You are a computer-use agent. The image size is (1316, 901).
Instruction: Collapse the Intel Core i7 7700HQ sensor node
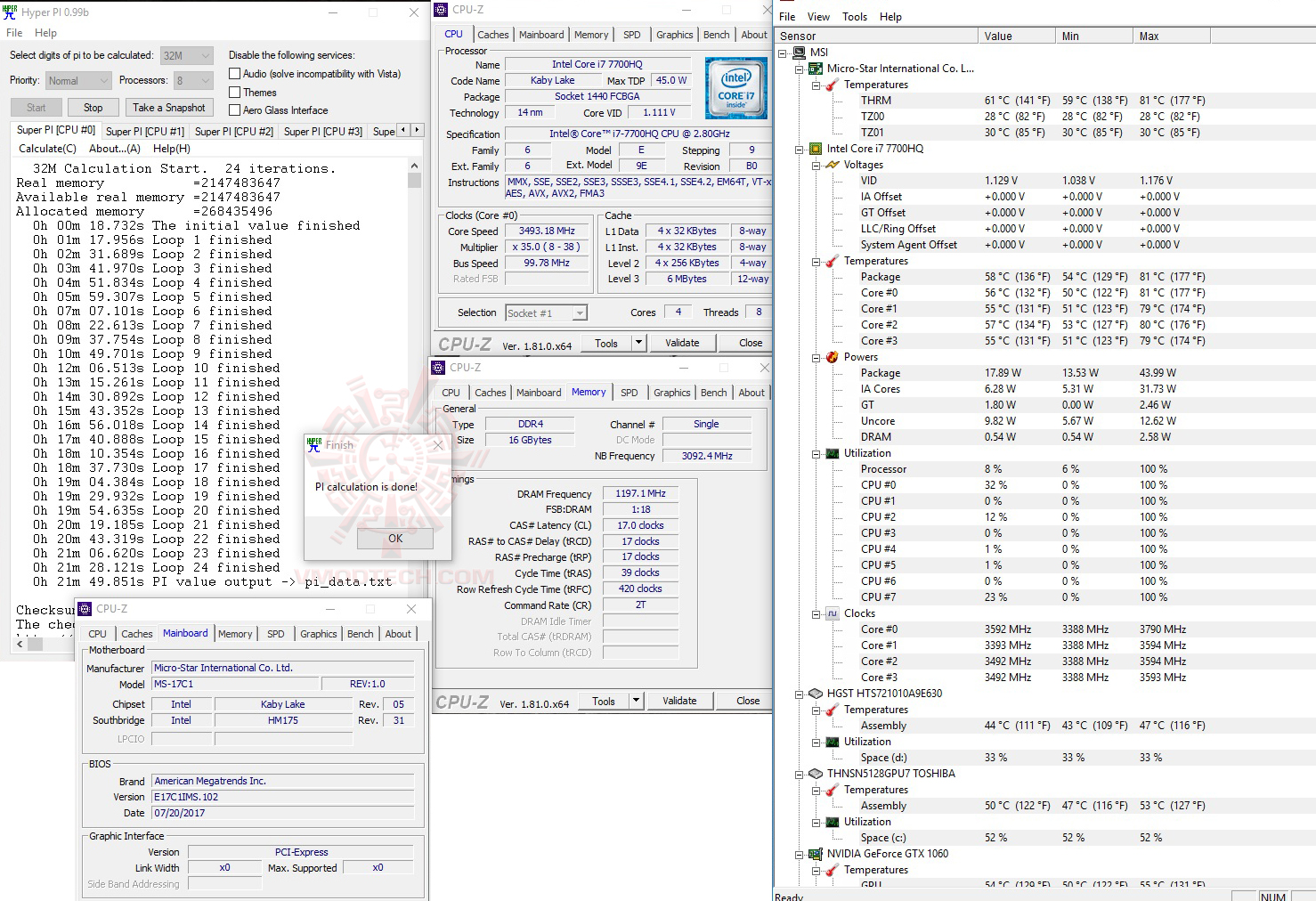pos(800,149)
